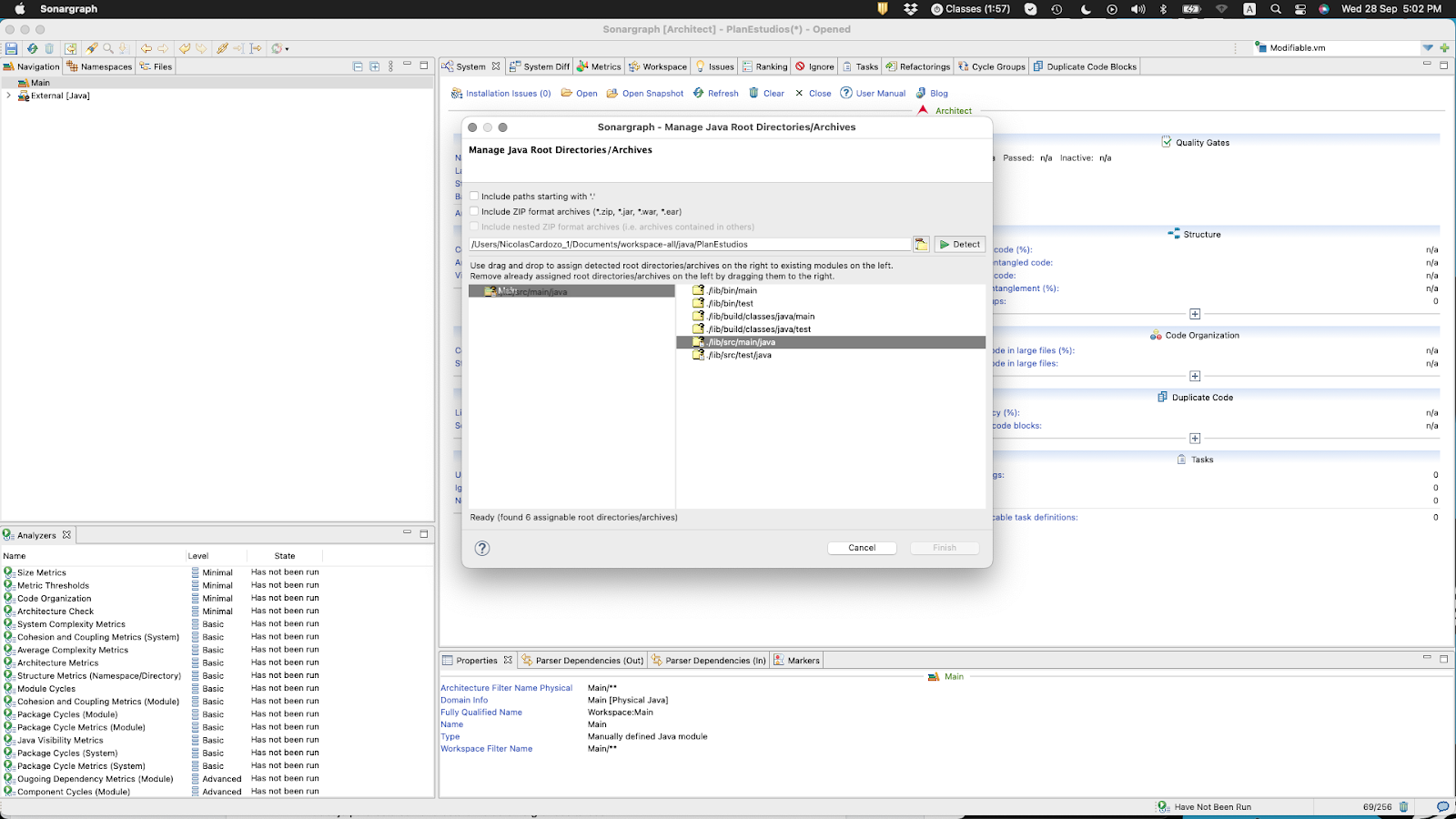Expand External [Java] tree node

[x=9, y=96]
